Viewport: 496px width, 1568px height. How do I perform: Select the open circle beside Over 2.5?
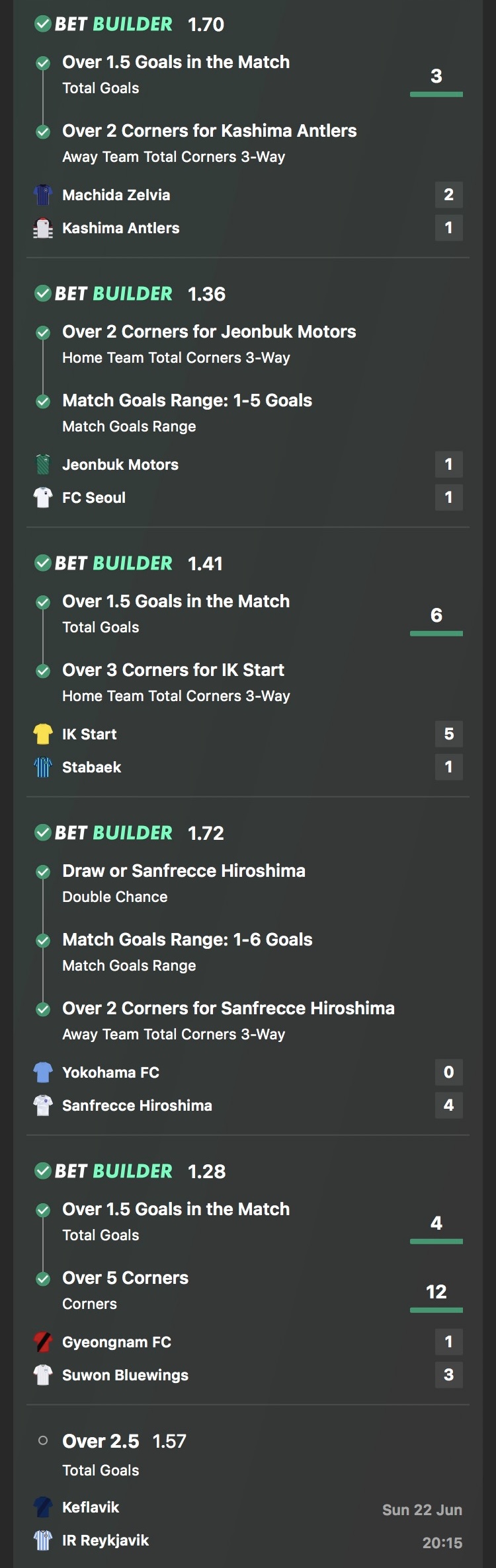pos(43,1440)
